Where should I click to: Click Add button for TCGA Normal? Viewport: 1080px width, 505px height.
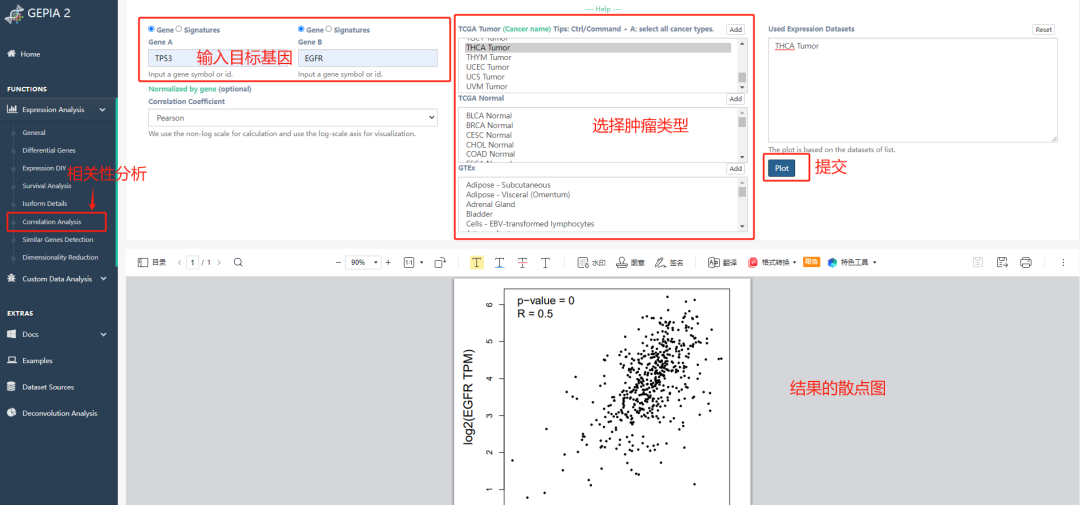pyautogui.click(x=736, y=99)
